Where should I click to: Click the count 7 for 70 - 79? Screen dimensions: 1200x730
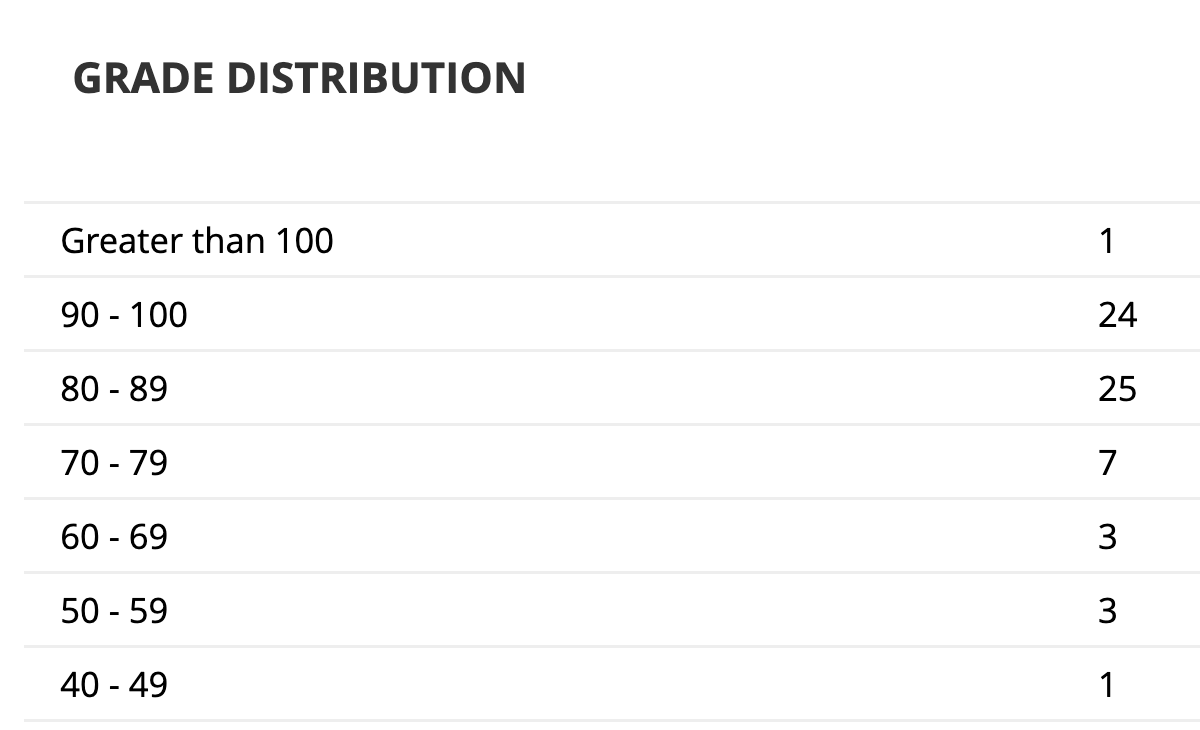pyautogui.click(x=1107, y=463)
